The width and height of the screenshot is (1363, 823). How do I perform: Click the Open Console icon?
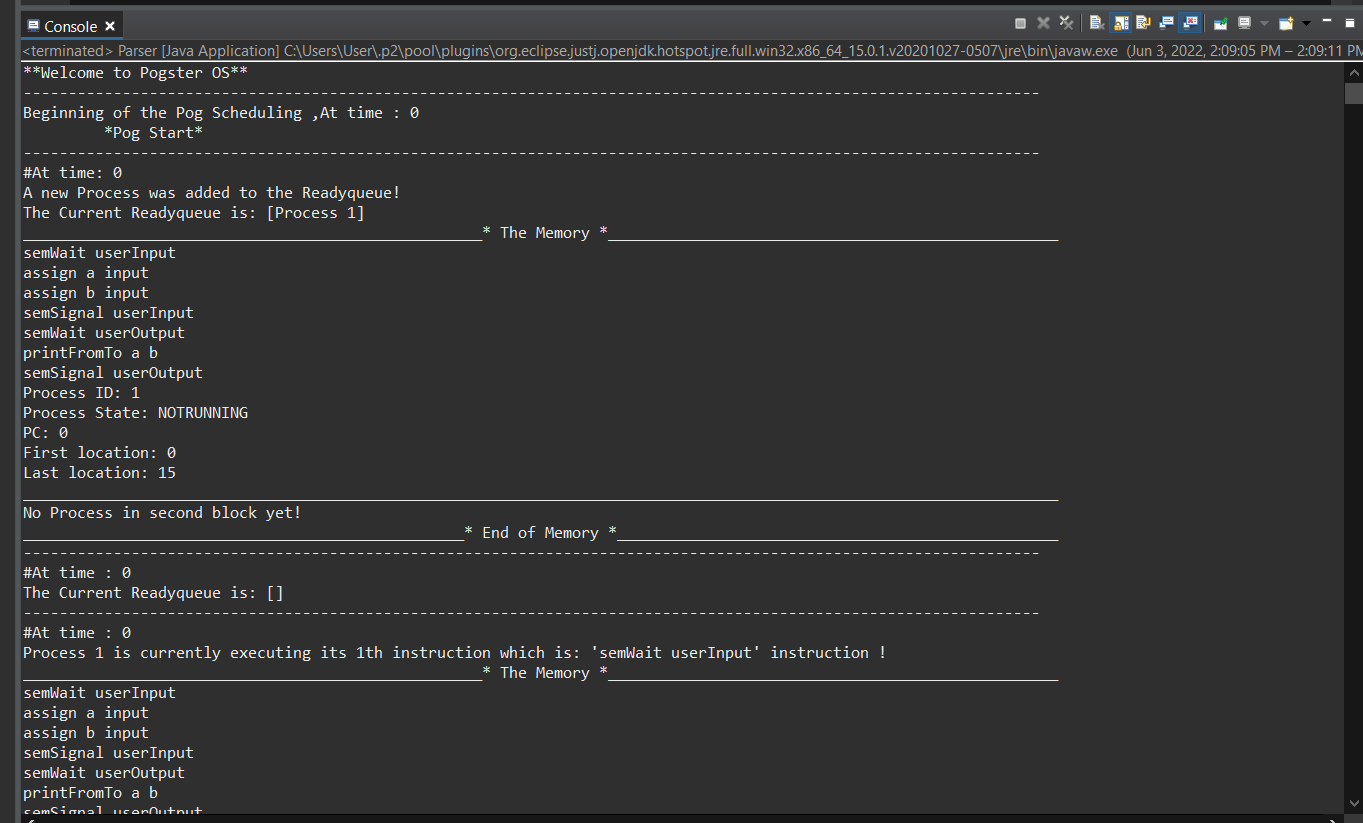1286,23
